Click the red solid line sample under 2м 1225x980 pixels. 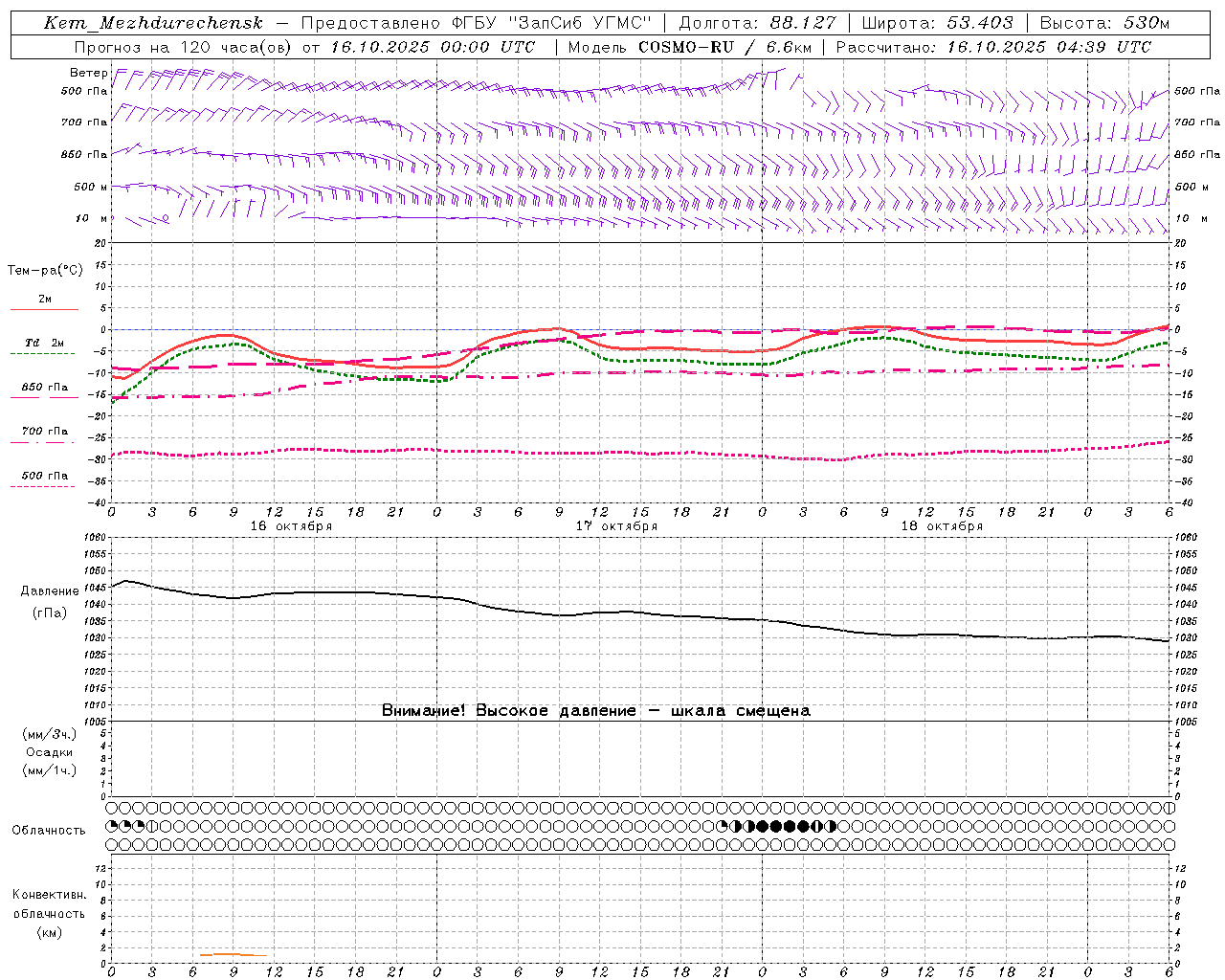44,310
